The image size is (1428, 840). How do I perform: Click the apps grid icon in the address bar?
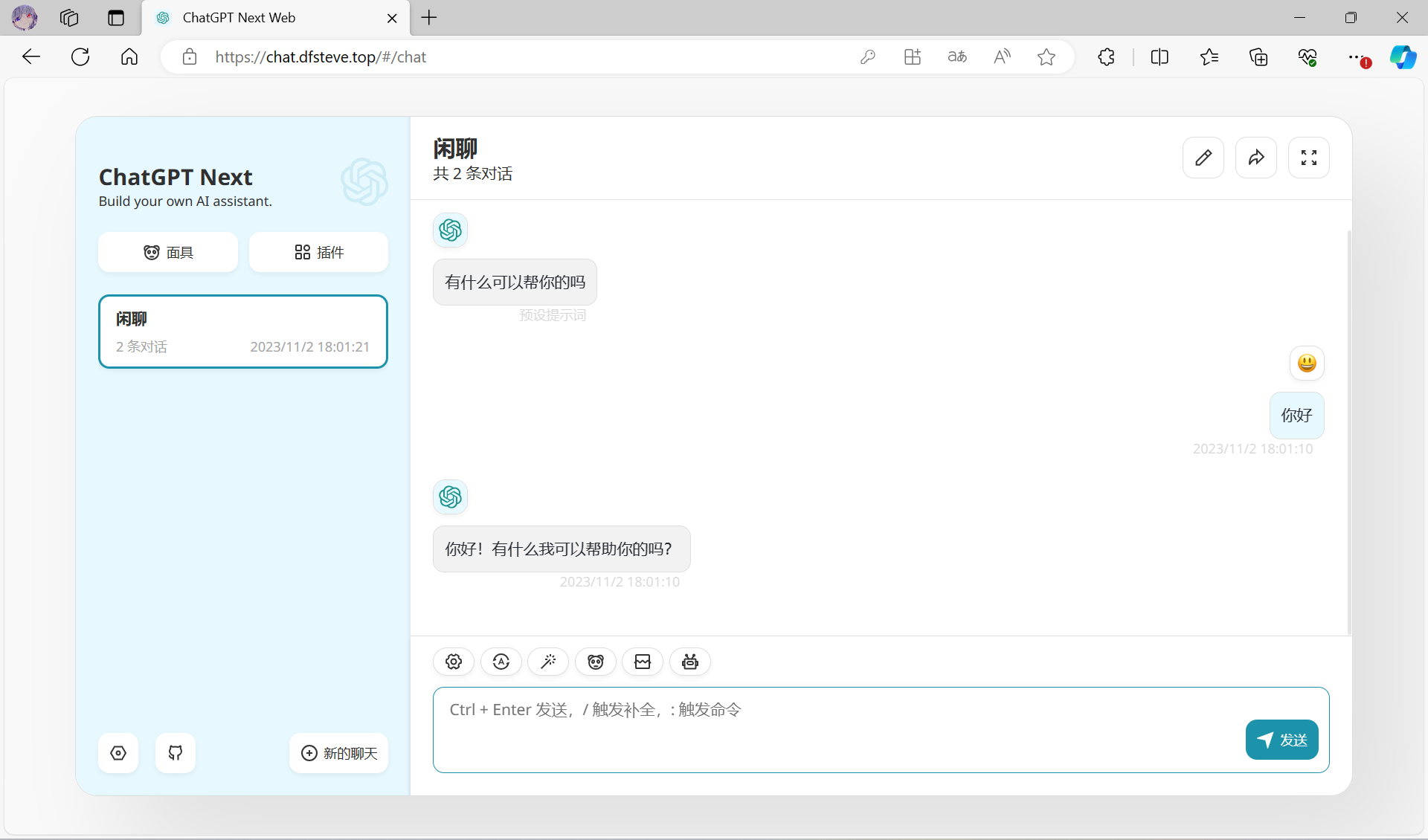click(913, 56)
